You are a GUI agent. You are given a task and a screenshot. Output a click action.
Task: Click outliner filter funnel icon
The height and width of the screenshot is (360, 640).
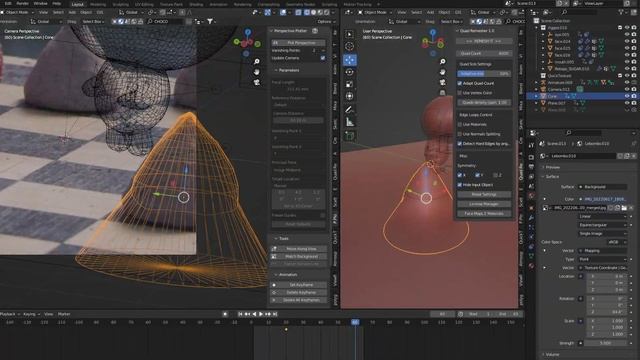(x=622, y=12)
